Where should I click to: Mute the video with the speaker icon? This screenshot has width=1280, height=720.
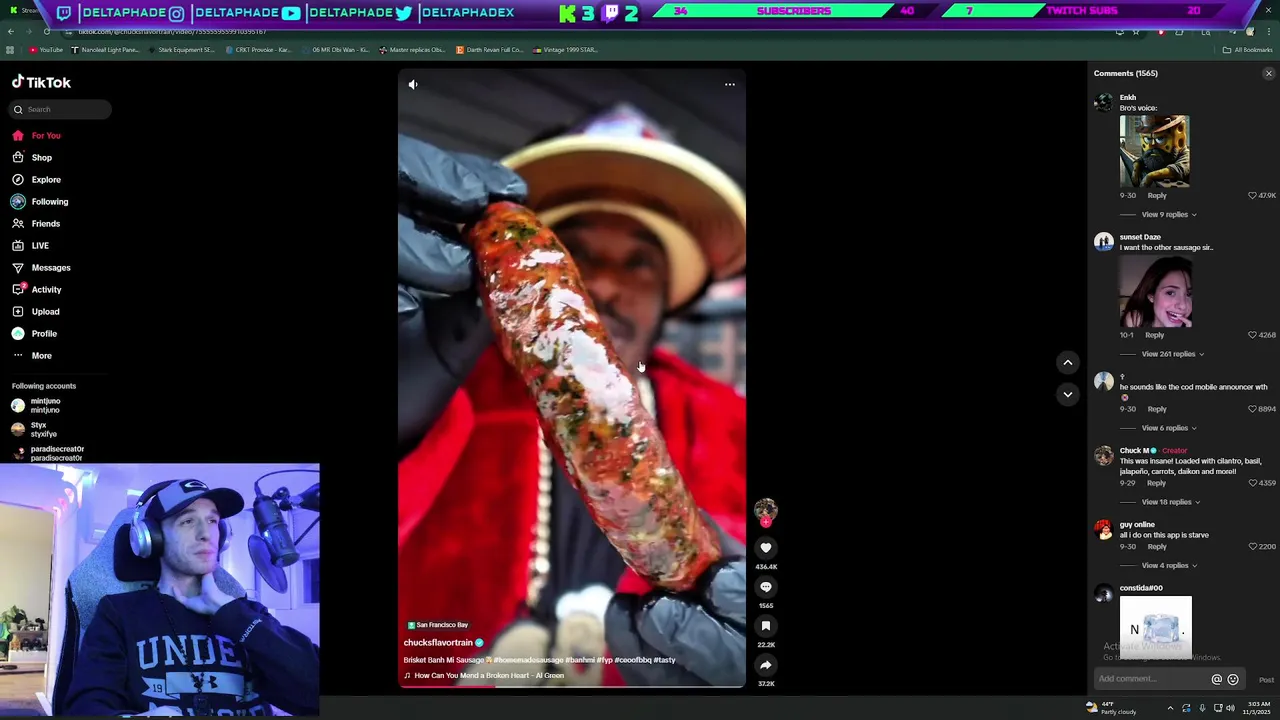413,85
